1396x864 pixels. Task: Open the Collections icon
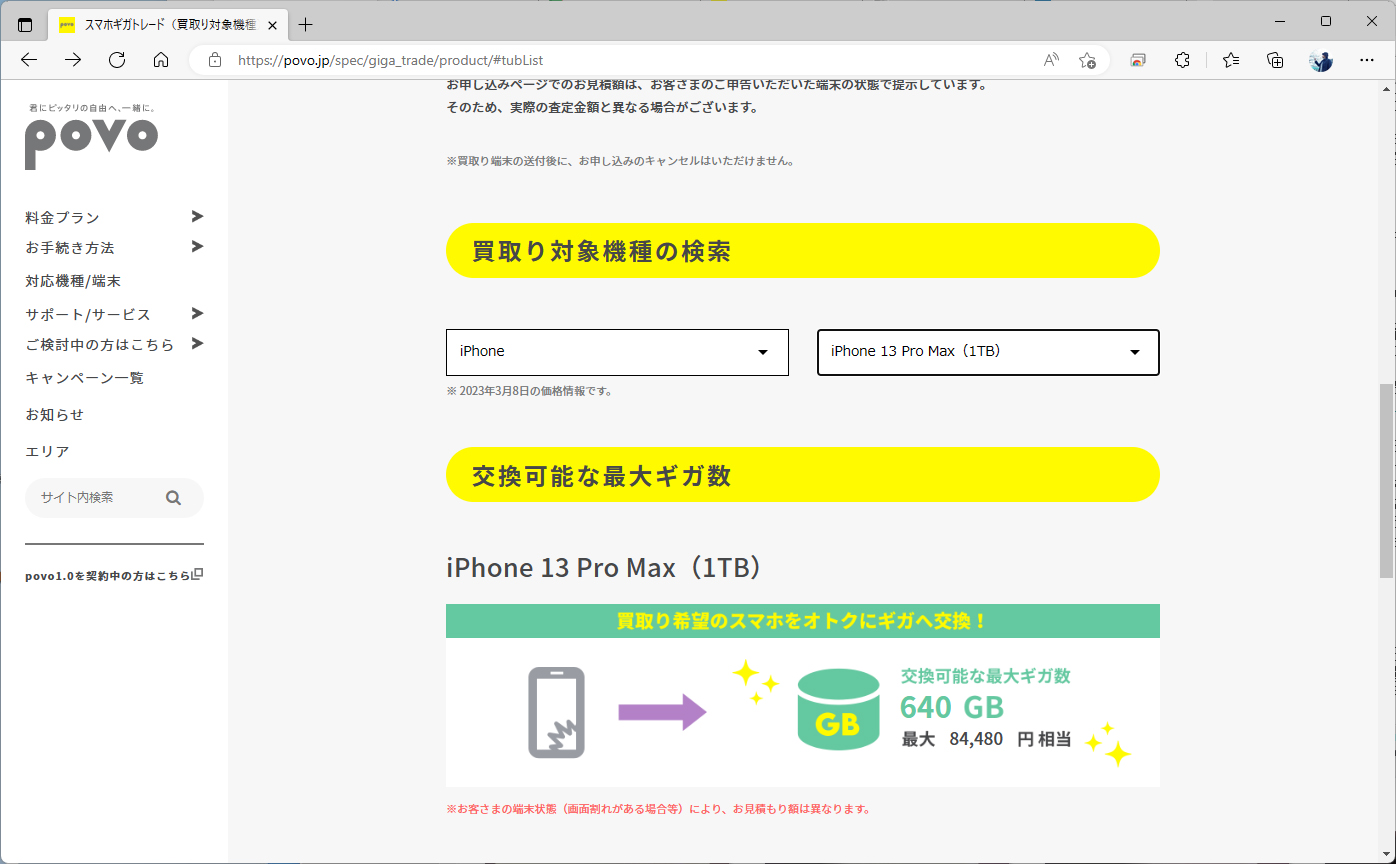coord(1275,60)
